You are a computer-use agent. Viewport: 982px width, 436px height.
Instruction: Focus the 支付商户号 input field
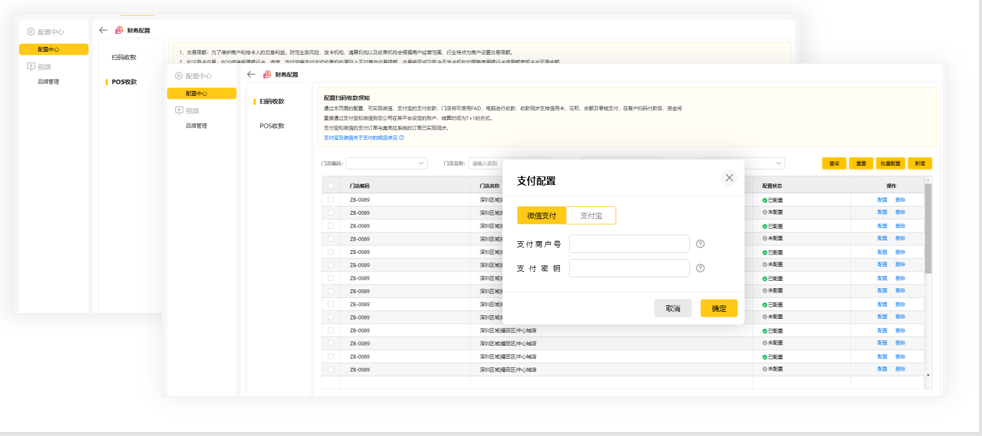coord(629,244)
